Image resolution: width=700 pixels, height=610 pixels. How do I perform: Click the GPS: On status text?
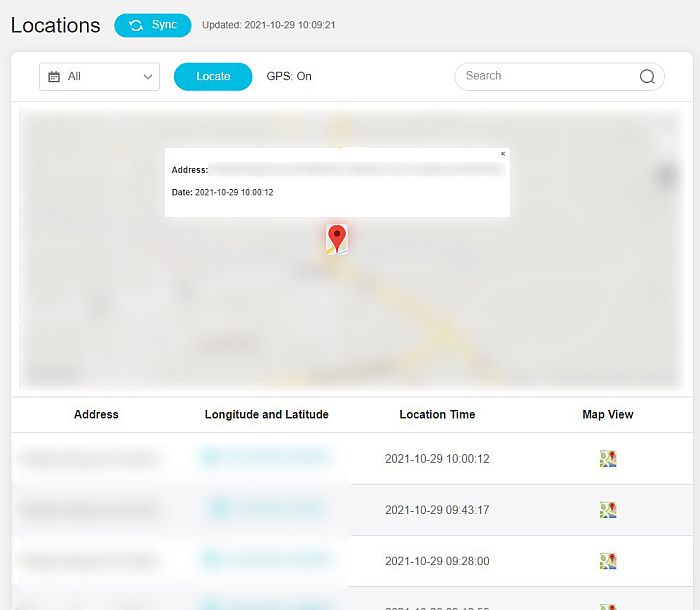coord(289,76)
